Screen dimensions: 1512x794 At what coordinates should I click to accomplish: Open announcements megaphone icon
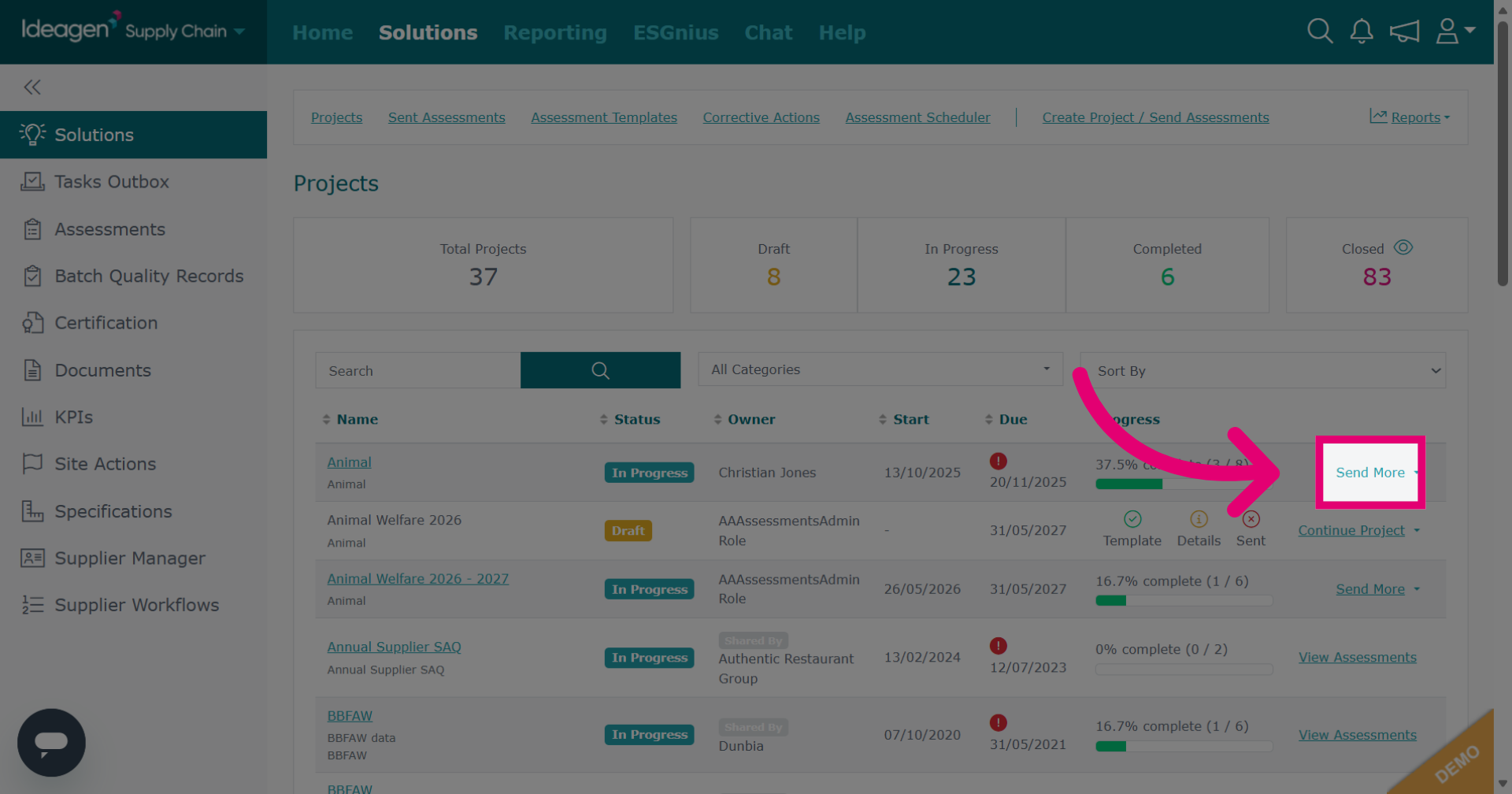pos(1404,32)
